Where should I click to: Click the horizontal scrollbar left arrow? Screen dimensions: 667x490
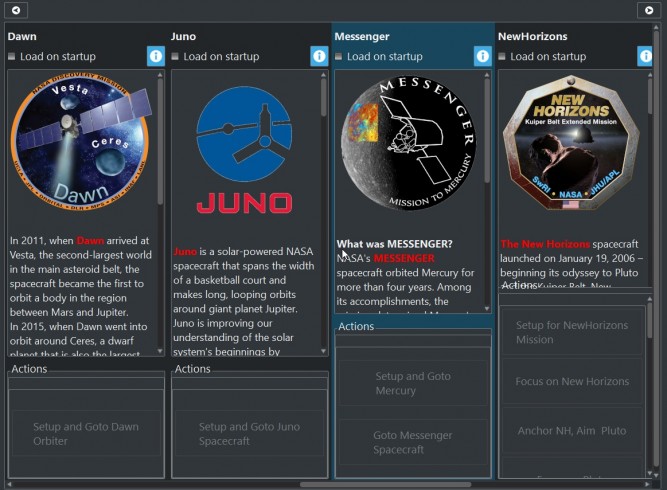click(x=9, y=484)
